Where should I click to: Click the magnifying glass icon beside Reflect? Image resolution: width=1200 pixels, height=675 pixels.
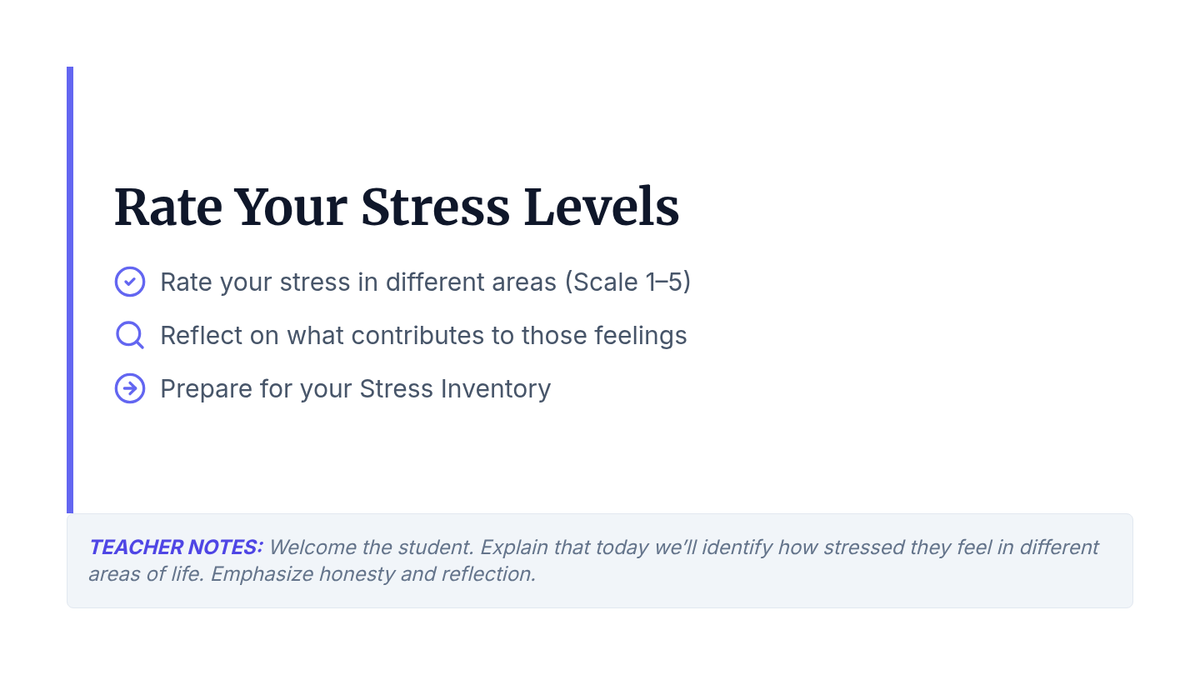point(130,335)
